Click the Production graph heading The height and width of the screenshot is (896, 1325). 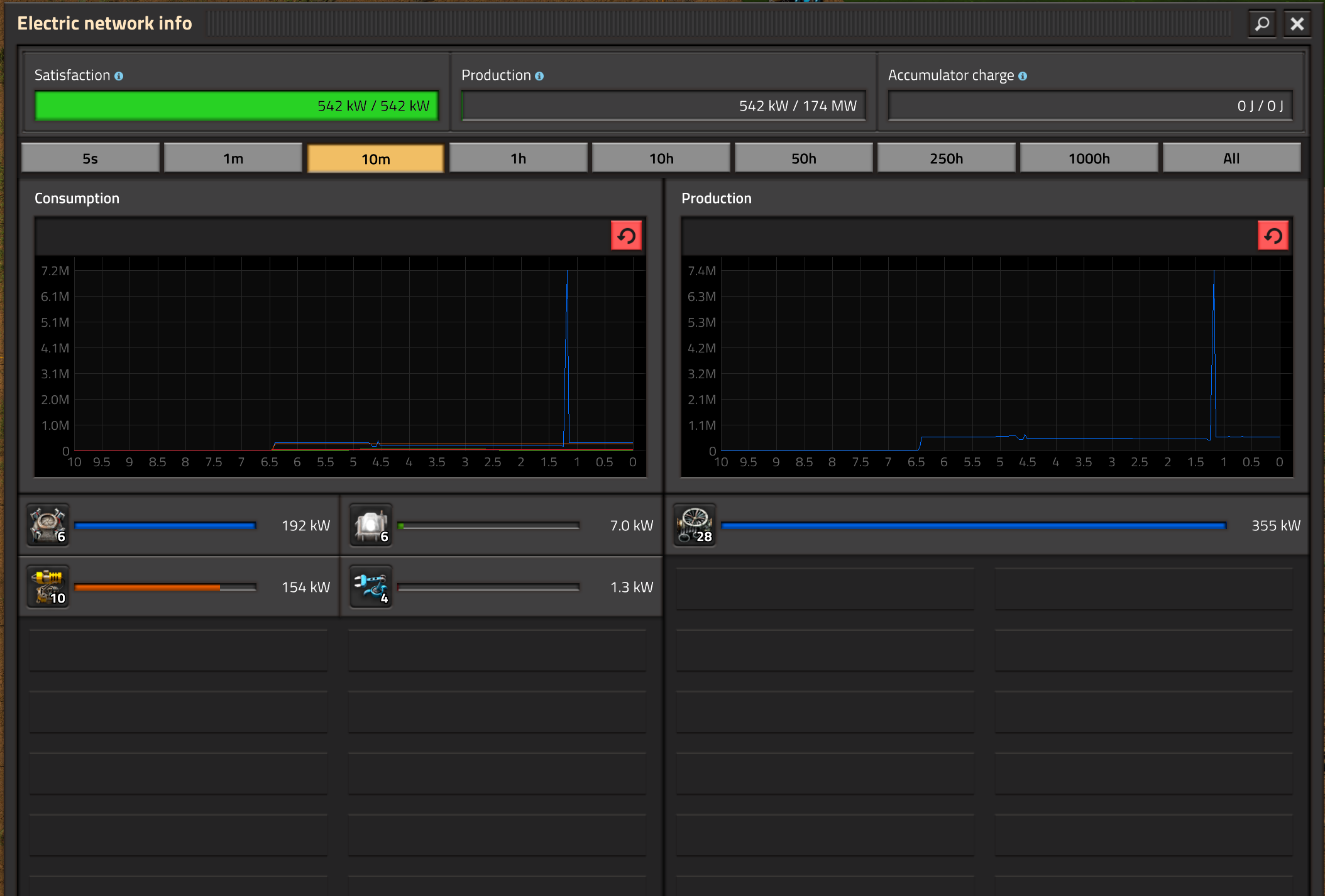[x=717, y=199]
